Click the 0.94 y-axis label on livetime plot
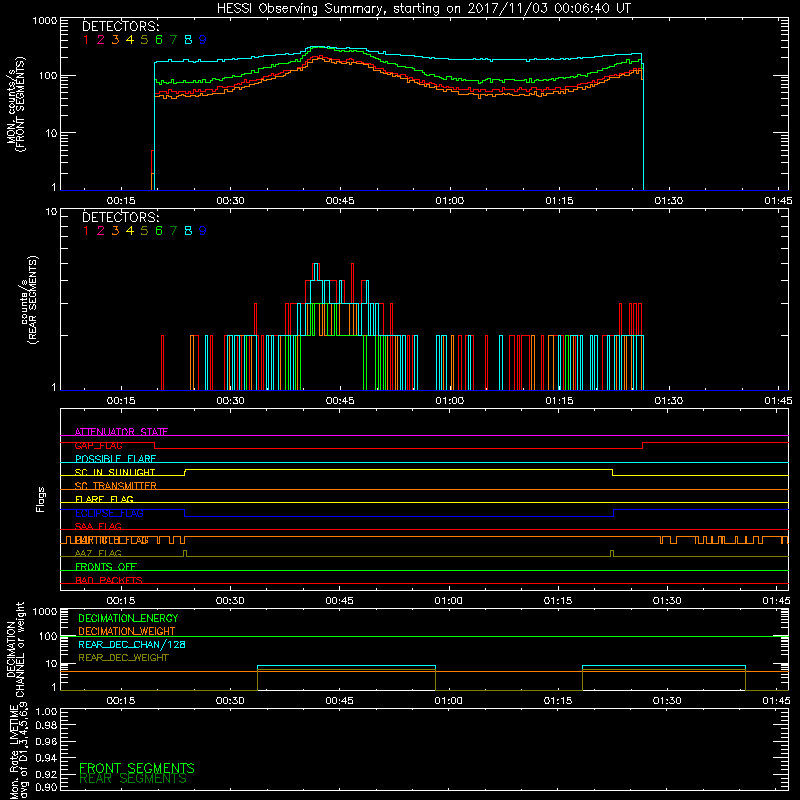The height and width of the screenshot is (800, 800). (x=46, y=758)
